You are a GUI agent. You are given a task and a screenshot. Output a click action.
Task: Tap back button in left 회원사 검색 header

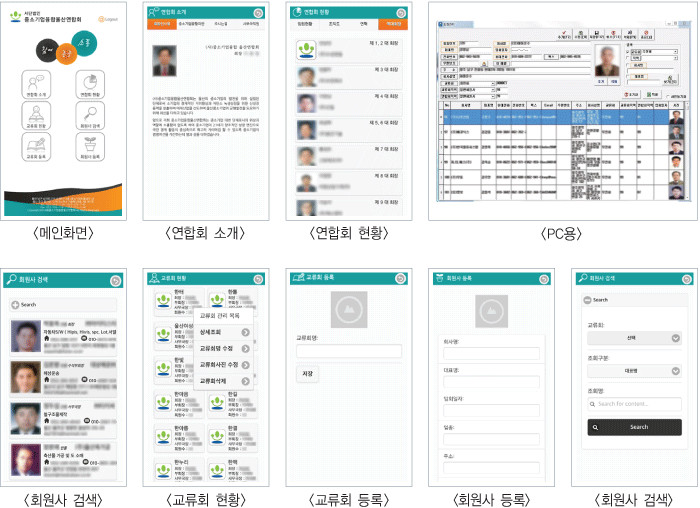(115, 281)
